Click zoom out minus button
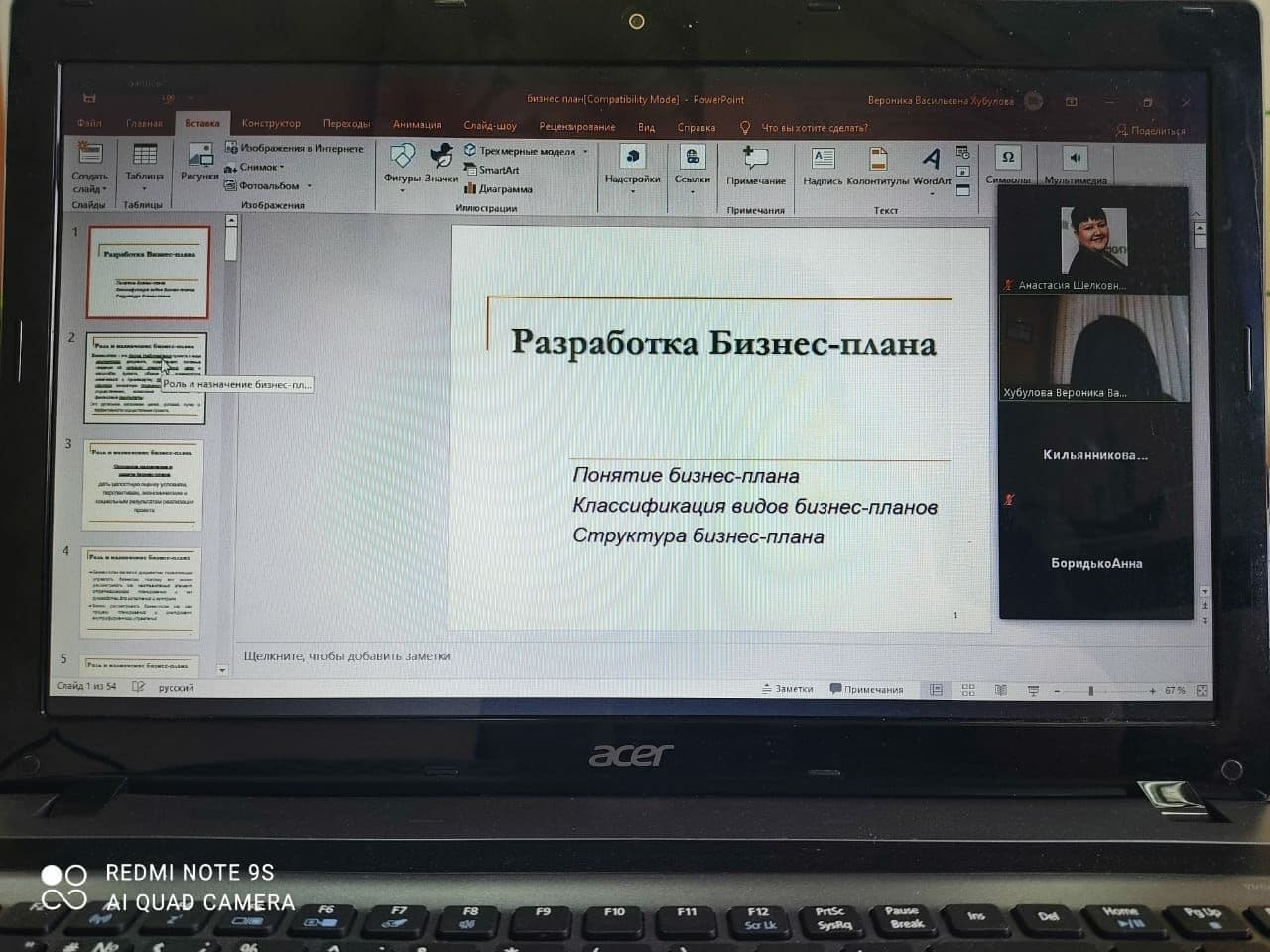 pos(1057,691)
